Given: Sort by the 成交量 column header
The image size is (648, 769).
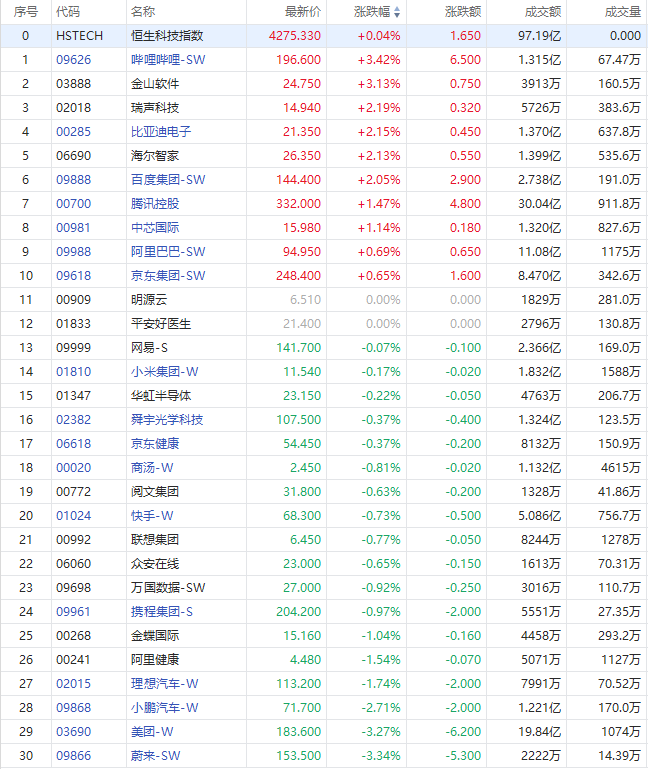Looking at the screenshot, I should (x=622, y=12).
